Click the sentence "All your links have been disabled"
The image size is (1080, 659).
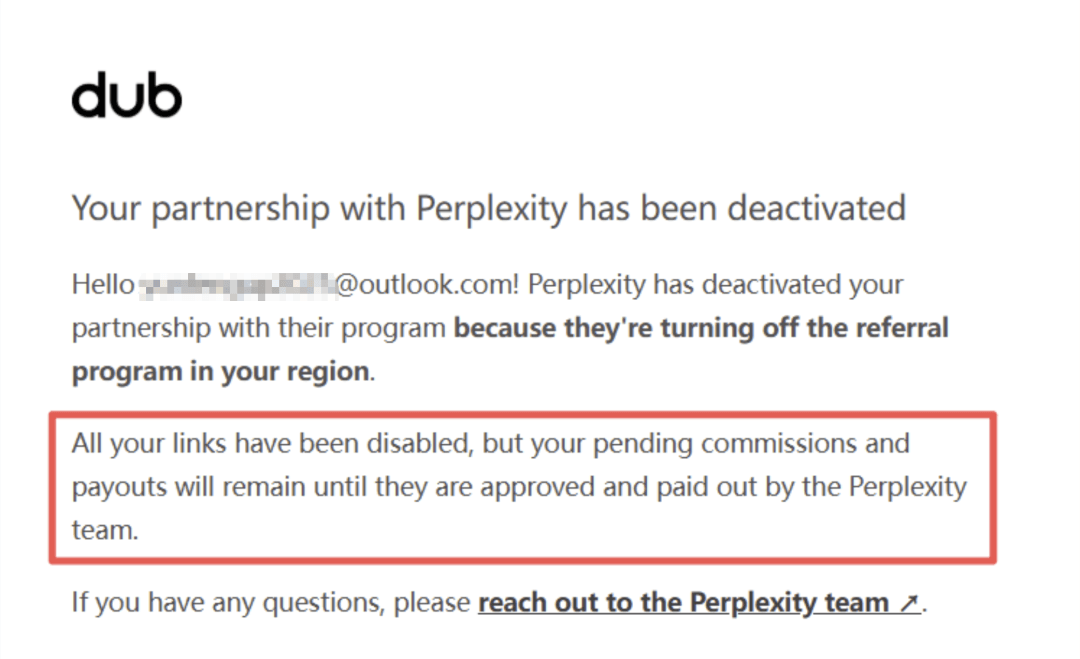click(270, 443)
